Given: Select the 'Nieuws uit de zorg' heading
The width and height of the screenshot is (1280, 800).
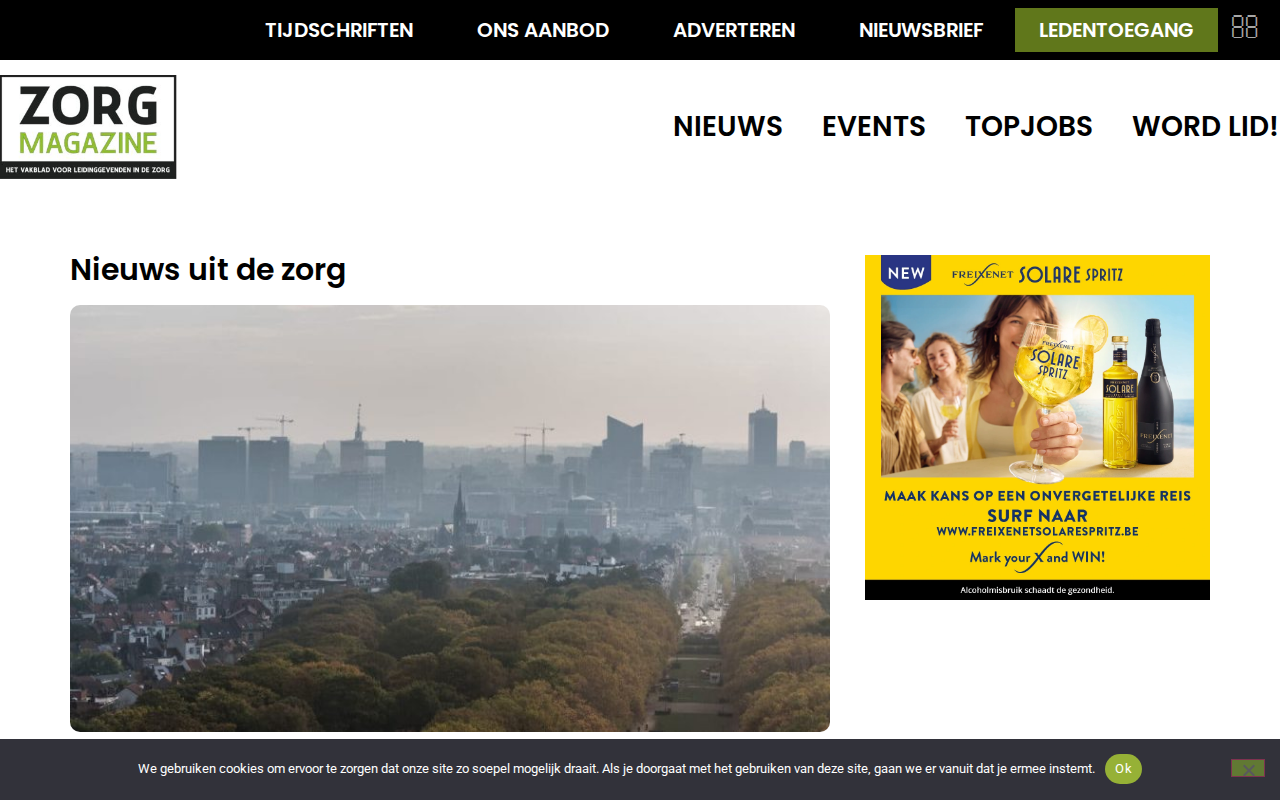Looking at the screenshot, I should [x=208, y=270].
